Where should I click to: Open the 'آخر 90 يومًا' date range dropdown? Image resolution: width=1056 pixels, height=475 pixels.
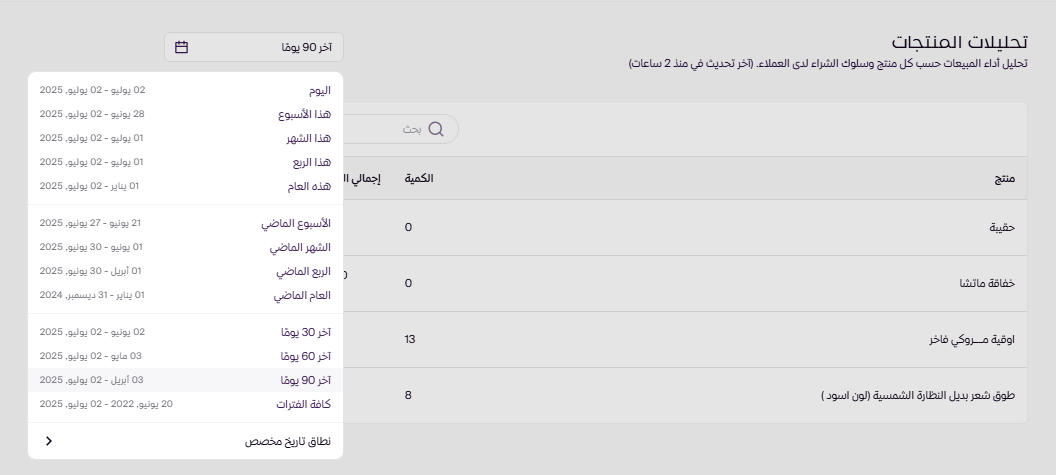(254, 47)
